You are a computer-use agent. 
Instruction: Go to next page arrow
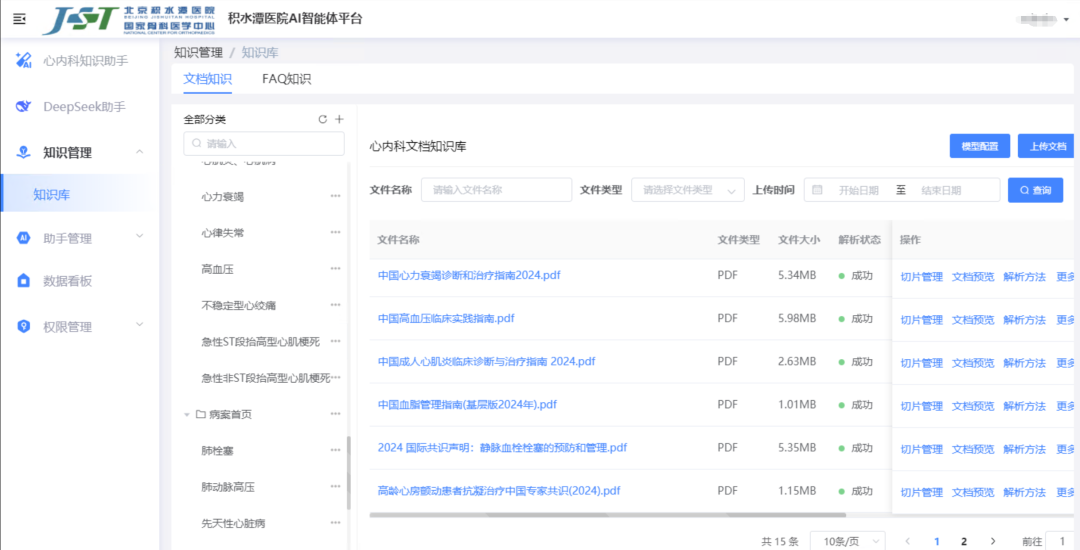993,542
